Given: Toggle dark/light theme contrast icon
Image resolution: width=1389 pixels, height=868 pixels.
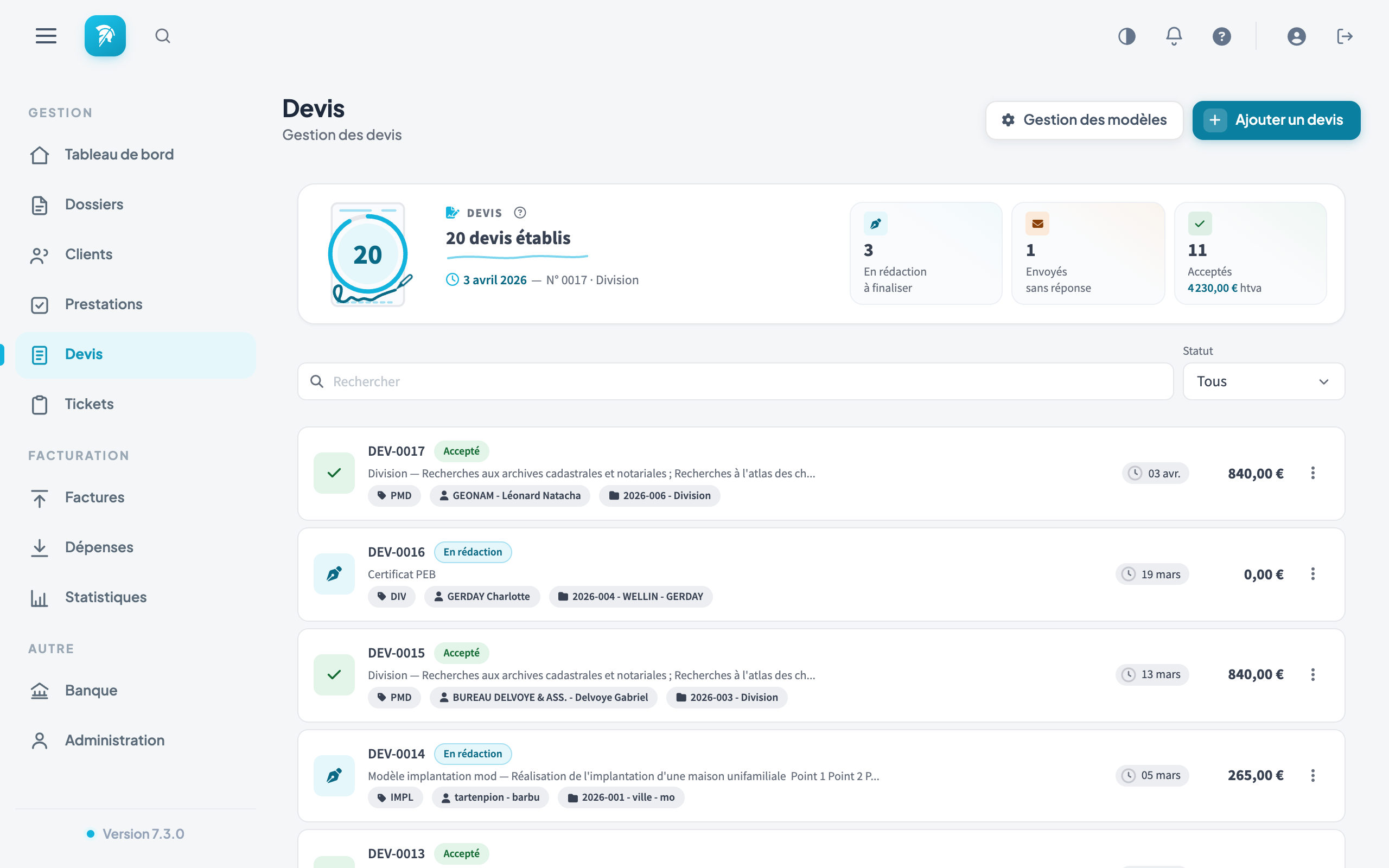Looking at the screenshot, I should click(x=1127, y=37).
